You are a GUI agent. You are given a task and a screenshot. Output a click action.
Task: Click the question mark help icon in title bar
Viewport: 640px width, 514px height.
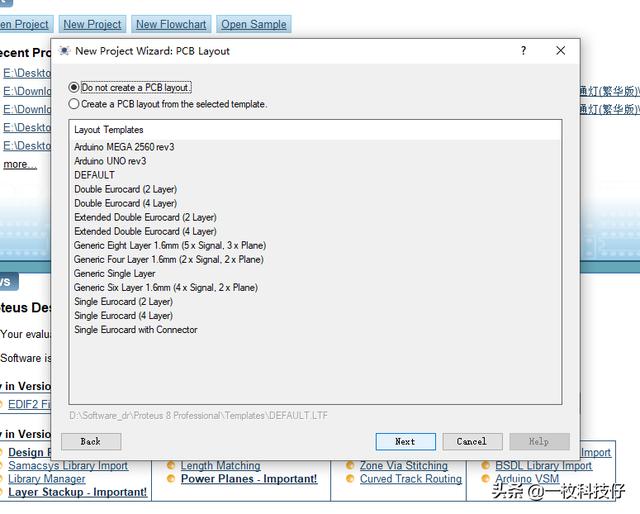click(523, 51)
